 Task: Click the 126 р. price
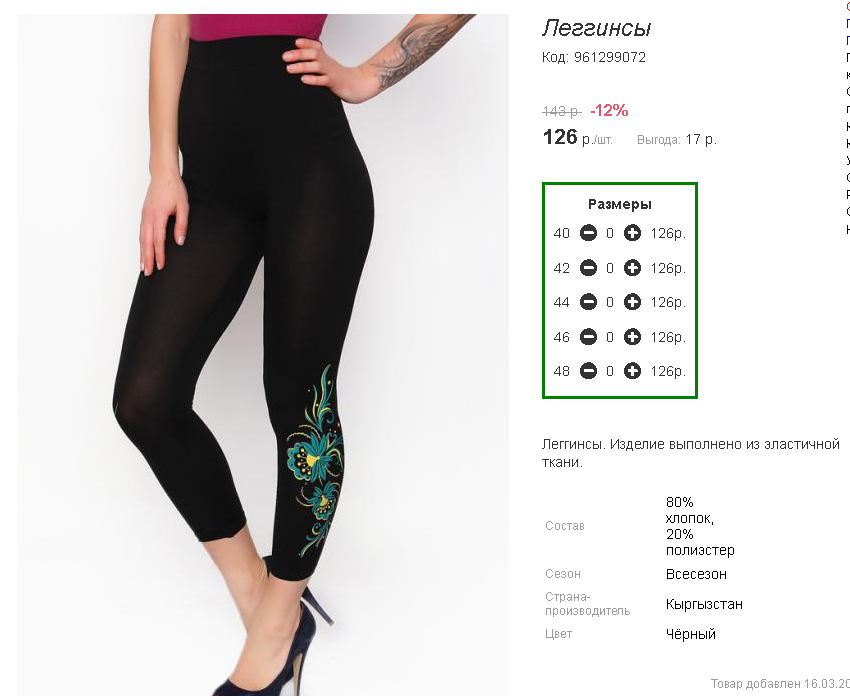coord(577,137)
